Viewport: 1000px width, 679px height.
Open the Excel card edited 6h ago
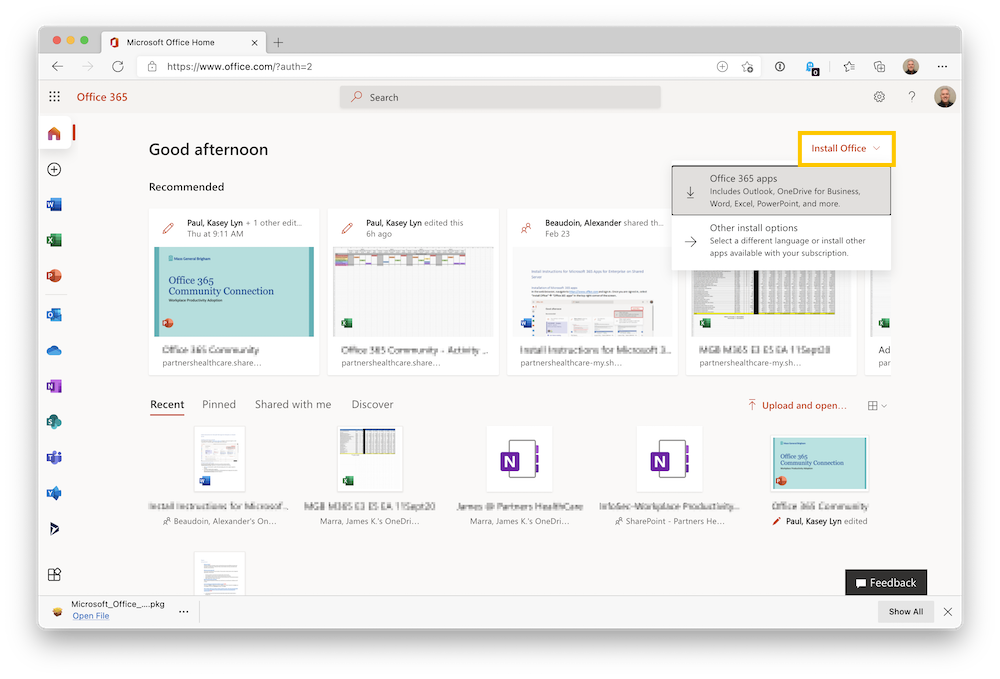[x=413, y=291]
